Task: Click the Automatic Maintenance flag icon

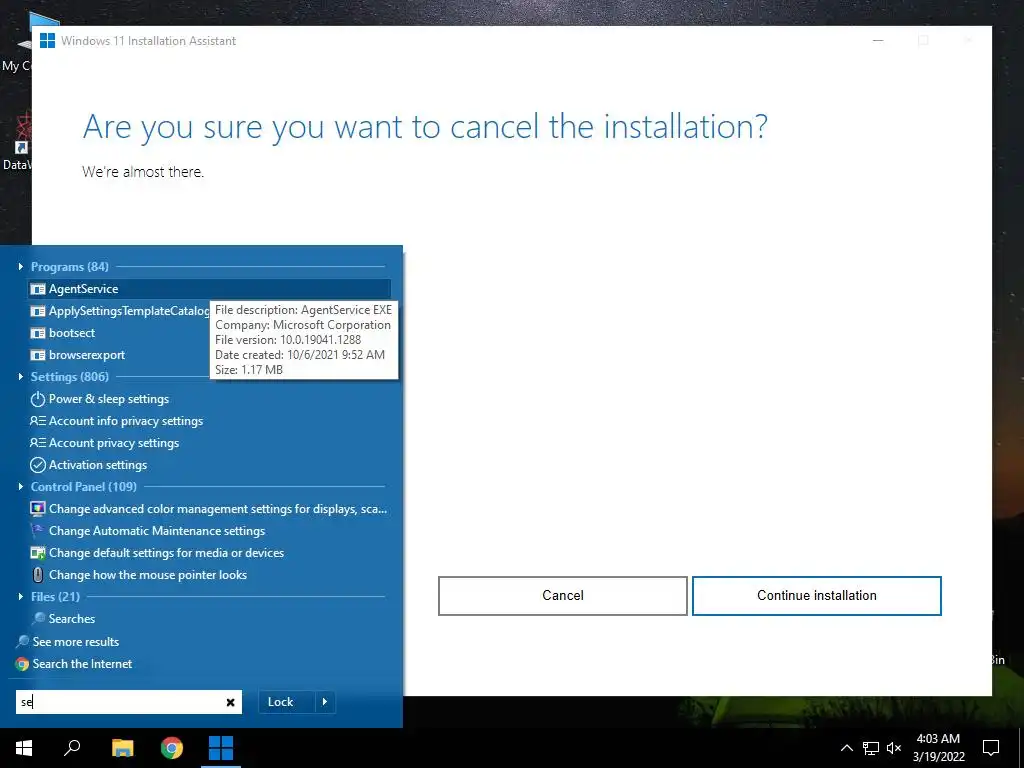Action: (x=38, y=530)
